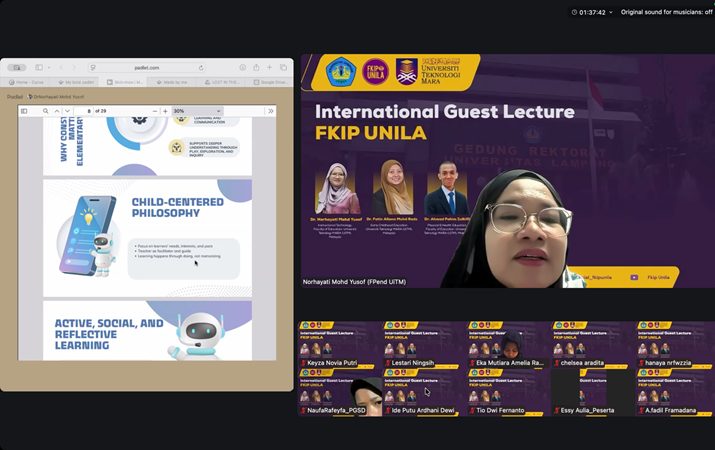Screen dimensions: 715x450
Task: Expand more PDF tools double-chevron
Action: coord(270,111)
